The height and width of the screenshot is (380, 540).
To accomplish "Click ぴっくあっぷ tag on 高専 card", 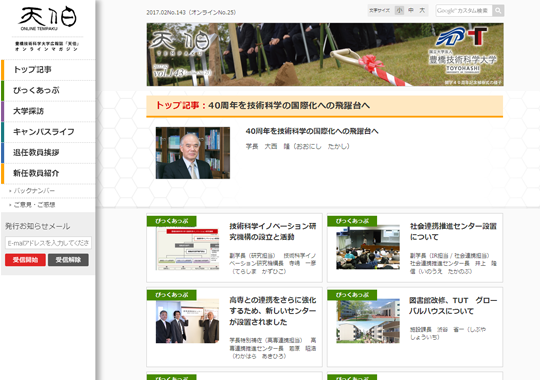I will pyautogui.click(x=172, y=295).
